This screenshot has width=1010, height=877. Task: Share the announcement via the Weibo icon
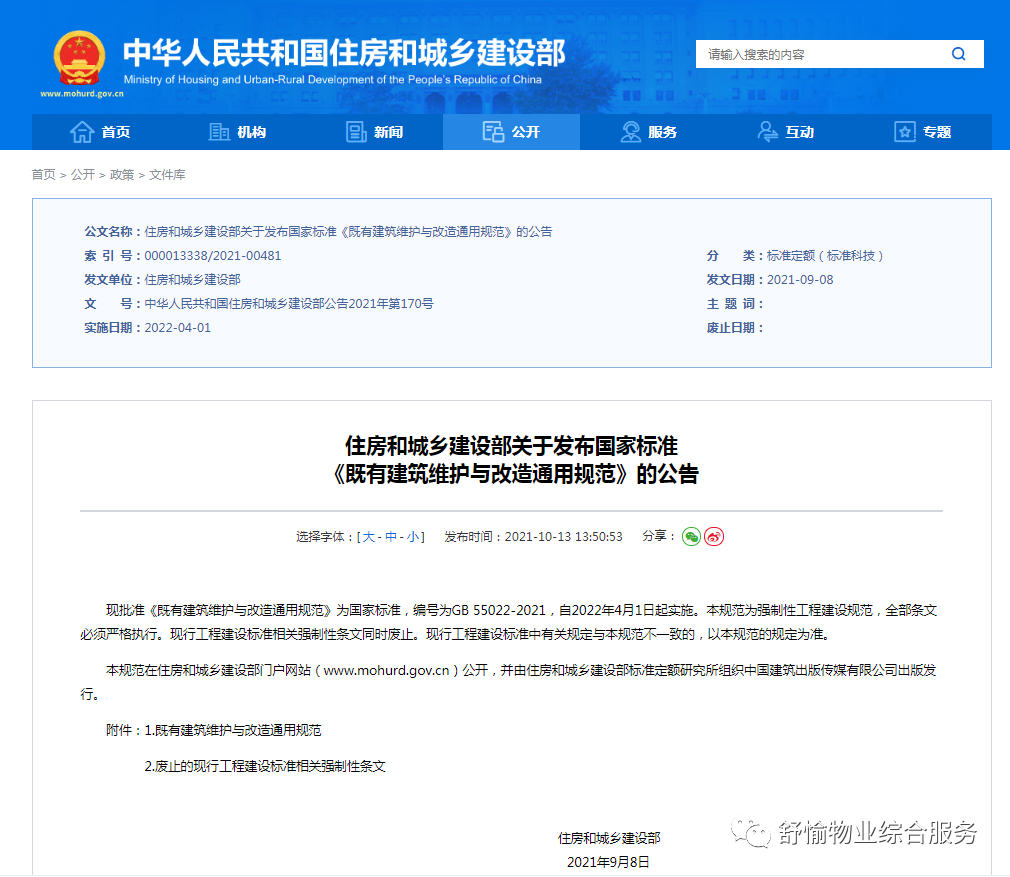click(713, 537)
